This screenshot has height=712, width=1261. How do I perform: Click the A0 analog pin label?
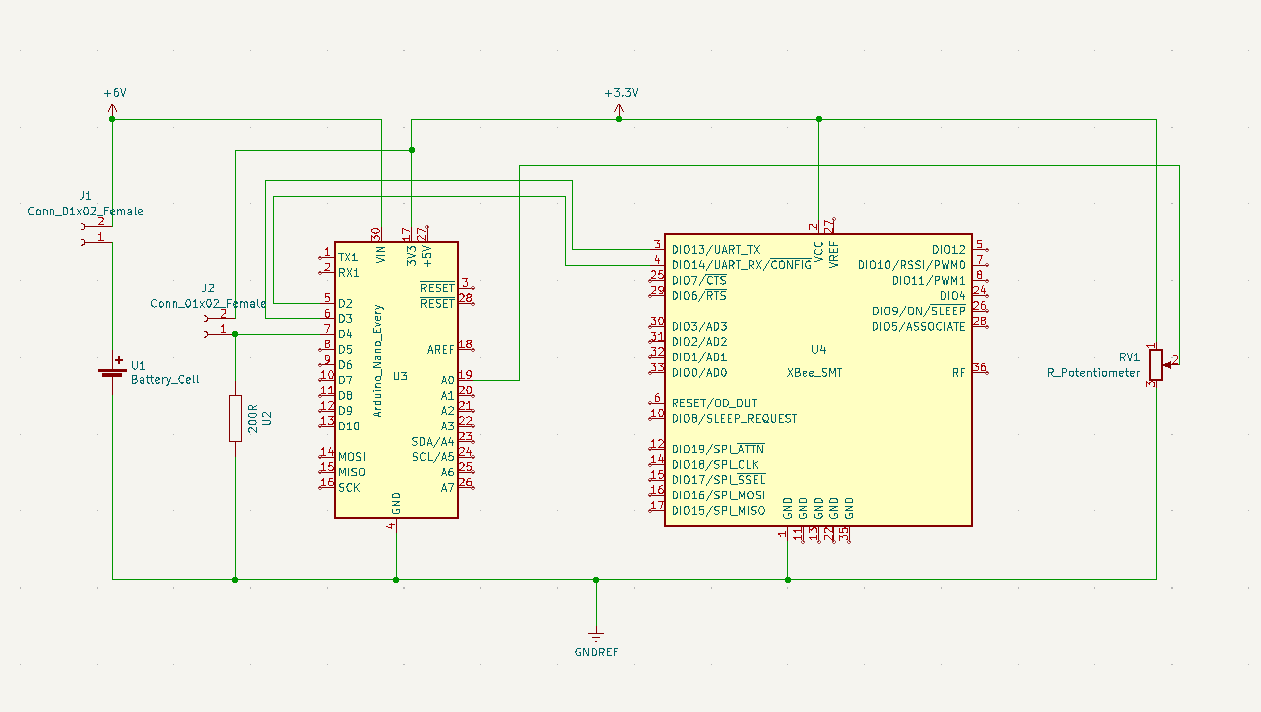tap(447, 380)
